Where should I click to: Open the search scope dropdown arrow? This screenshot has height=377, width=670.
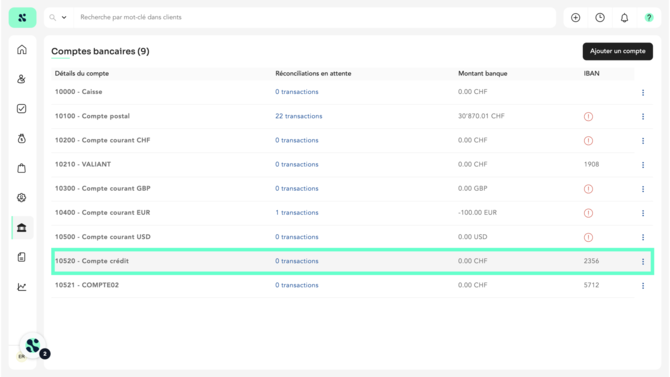click(64, 18)
